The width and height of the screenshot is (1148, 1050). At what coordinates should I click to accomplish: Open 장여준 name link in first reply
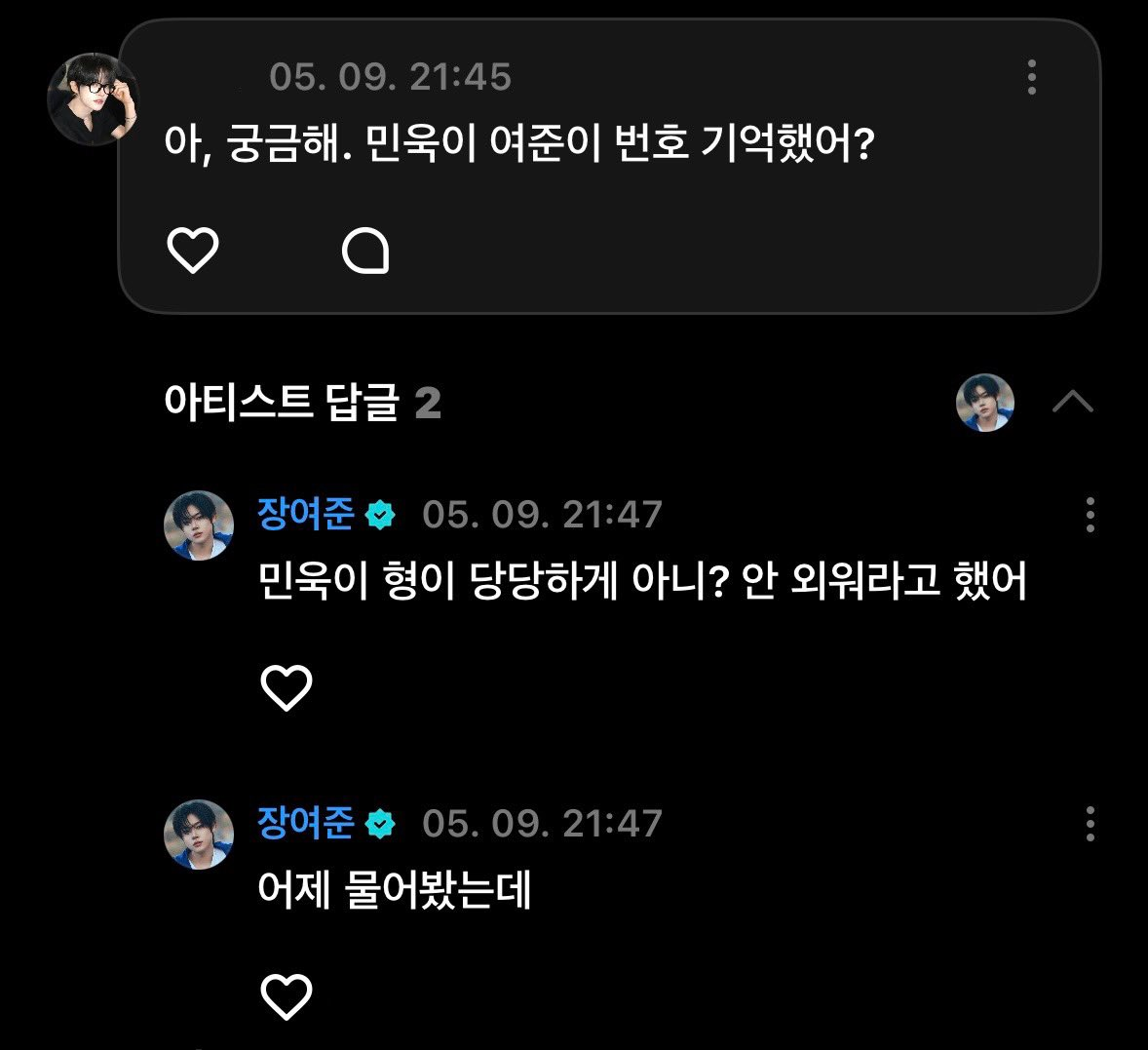(305, 513)
